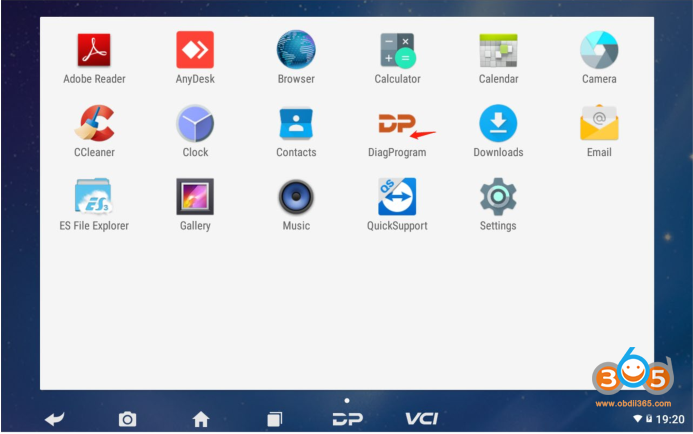Screen dimensions: 693x434
Task: Check the Wi-Fi status icon
Action: (x=637, y=418)
